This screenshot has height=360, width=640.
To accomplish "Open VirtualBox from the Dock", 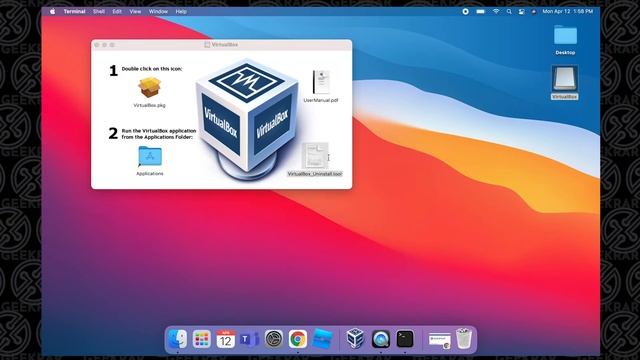I will pyautogui.click(x=355, y=339).
